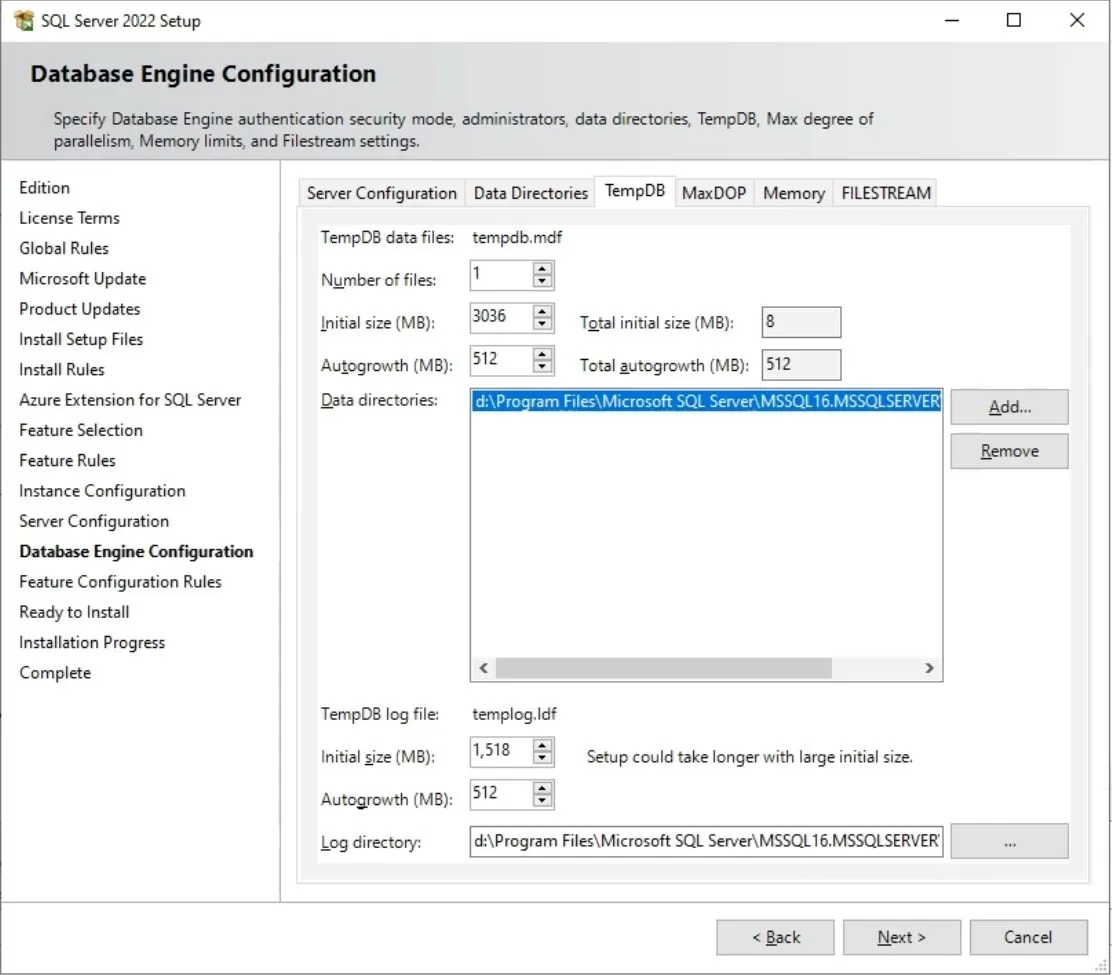This screenshot has width=1112, height=975.
Task: Switch to the Server Configuration tab
Action: [382, 193]
